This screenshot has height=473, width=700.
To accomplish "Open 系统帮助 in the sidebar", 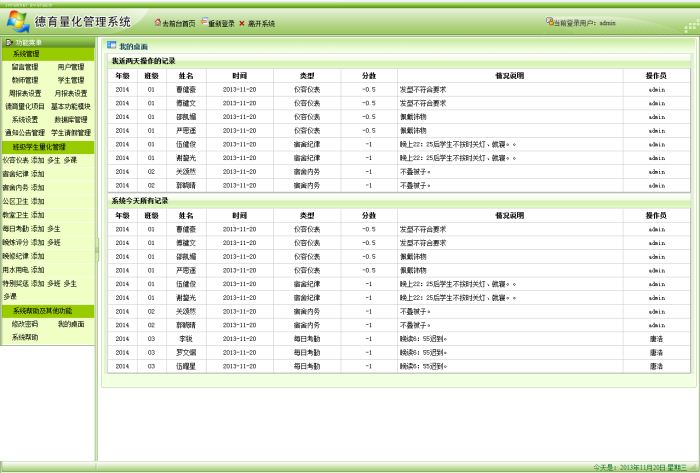I will pyautogui.click(x=25, y=337).
